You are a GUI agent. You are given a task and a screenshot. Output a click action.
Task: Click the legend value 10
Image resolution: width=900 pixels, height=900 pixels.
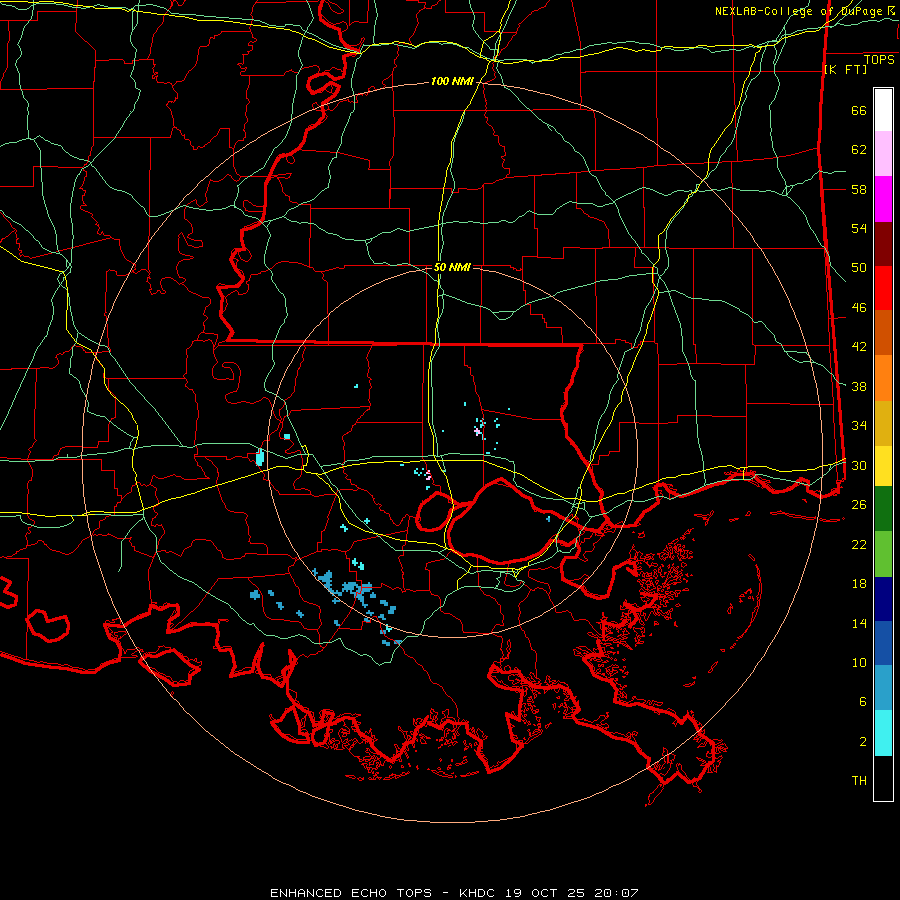(x=859, y=663)
